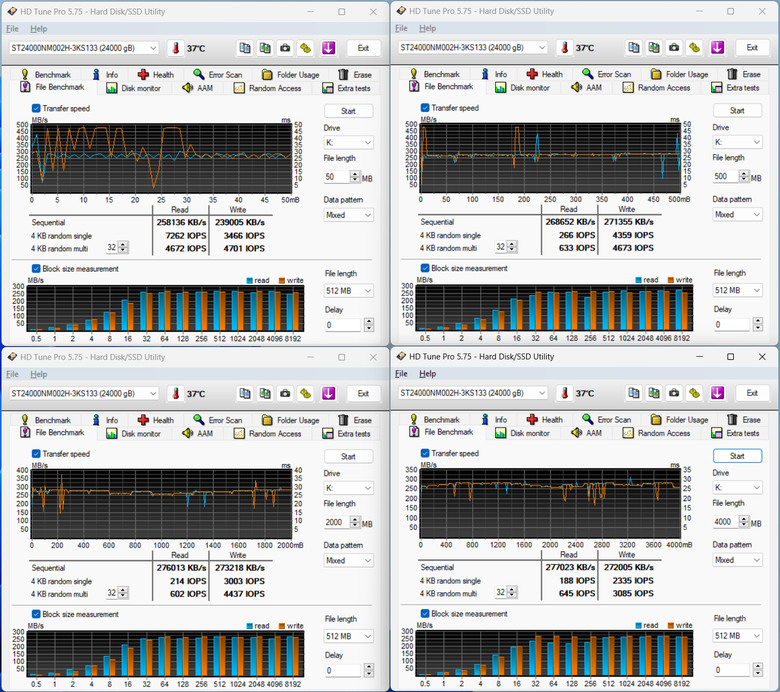Click copy-text icon in the 50 MB file-length window
780x692 pixels.
click(245, 48)
